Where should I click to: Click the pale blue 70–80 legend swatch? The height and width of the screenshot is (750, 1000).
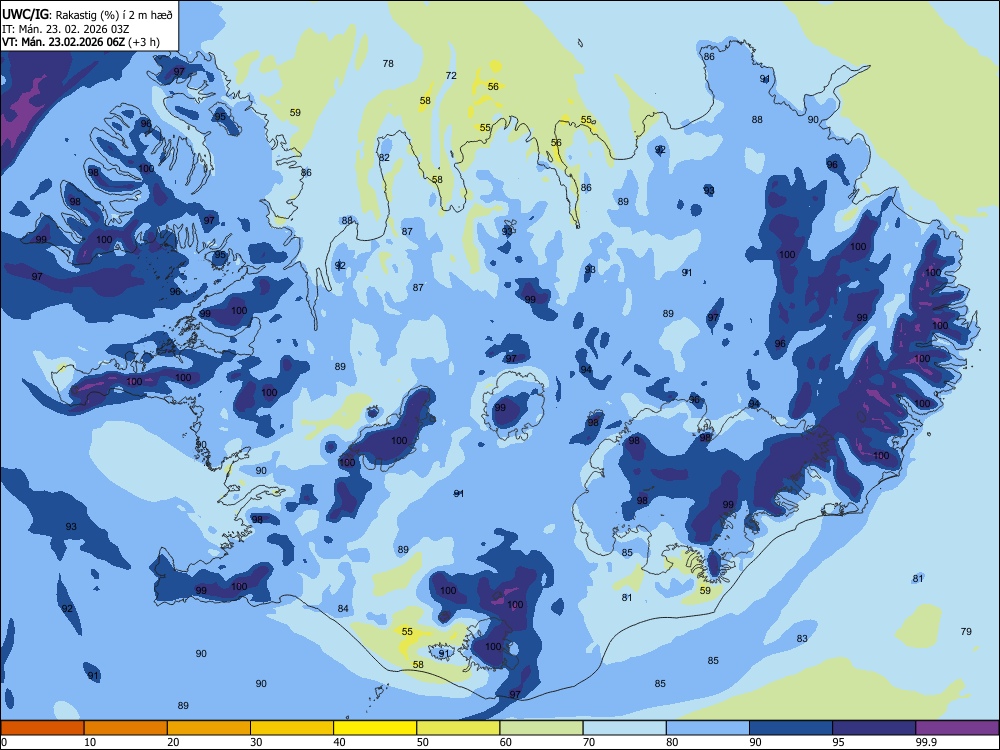624,728
